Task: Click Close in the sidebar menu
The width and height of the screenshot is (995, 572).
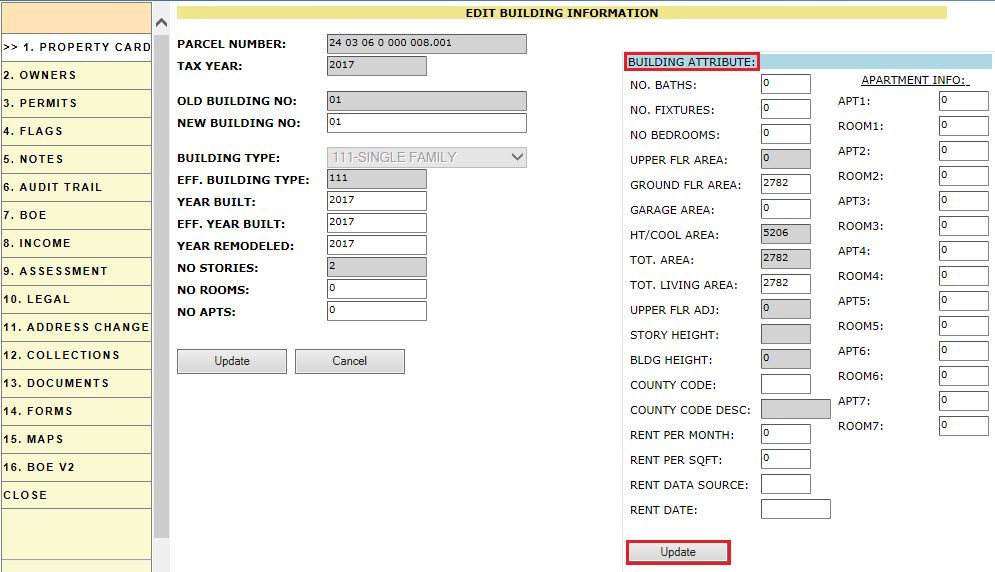Action: coord(76,495)
